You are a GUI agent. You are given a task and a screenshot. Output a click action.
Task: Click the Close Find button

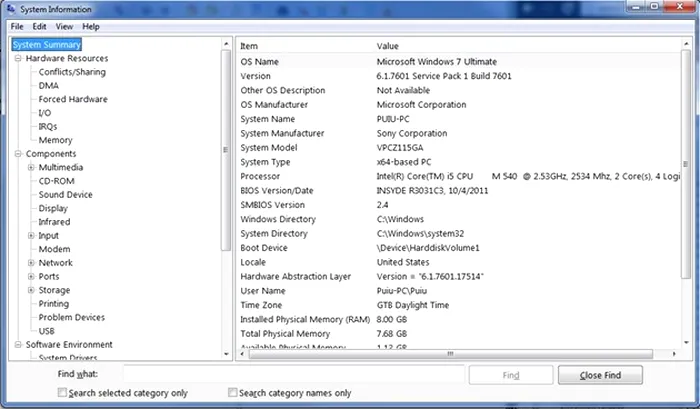[600, 375]
